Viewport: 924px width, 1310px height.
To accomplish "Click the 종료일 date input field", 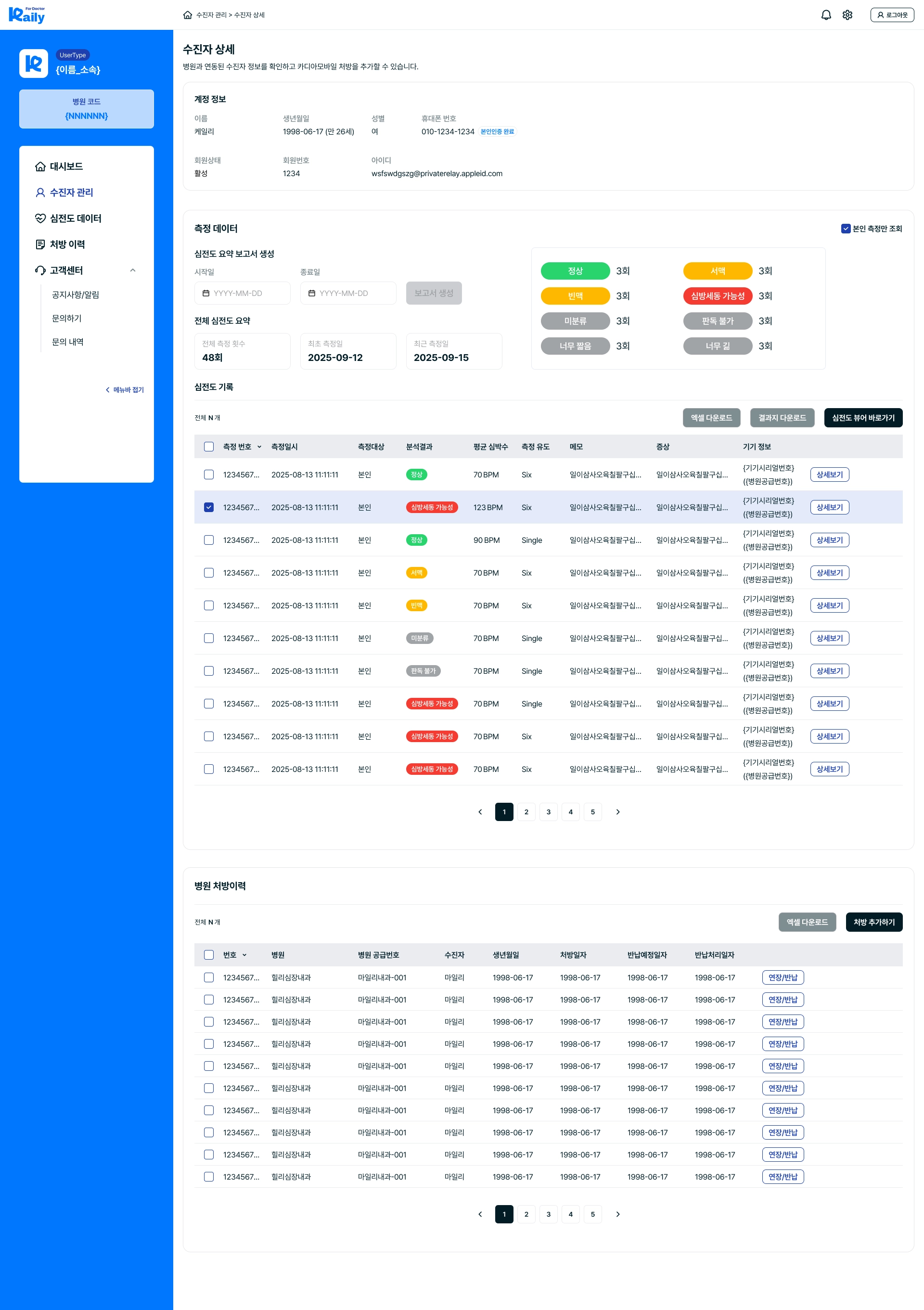I will pyautogui.click(x=348, y=293).
